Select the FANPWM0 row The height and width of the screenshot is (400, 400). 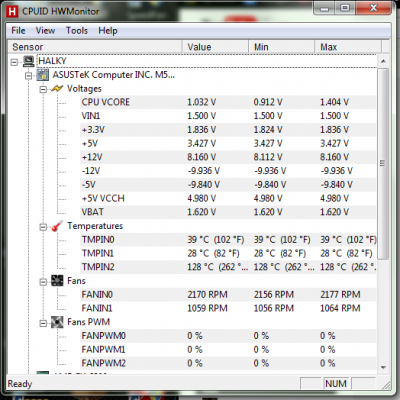[x=228, y=336]
